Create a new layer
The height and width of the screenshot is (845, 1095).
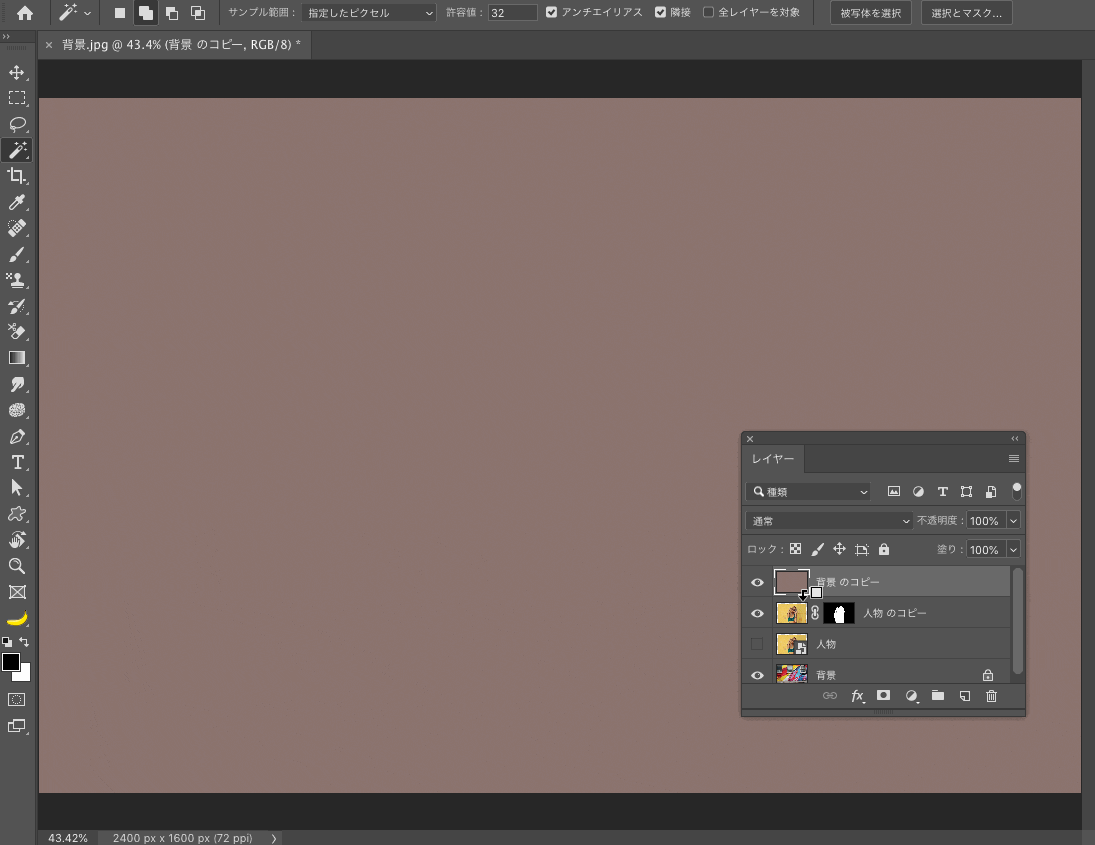click(964, 696)
